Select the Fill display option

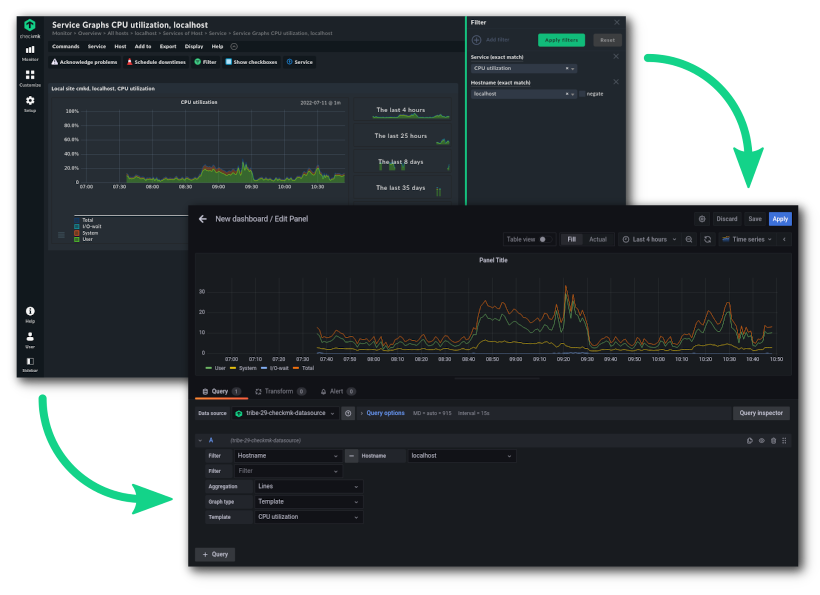click(572, 239)
